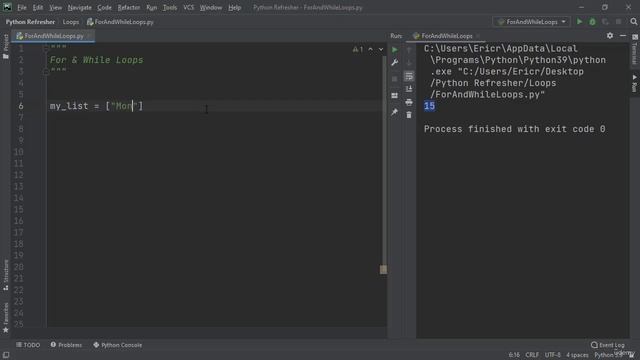Click the editor vertical scrollbar marker
Screen dimensions: 640x360
point(383,269)
